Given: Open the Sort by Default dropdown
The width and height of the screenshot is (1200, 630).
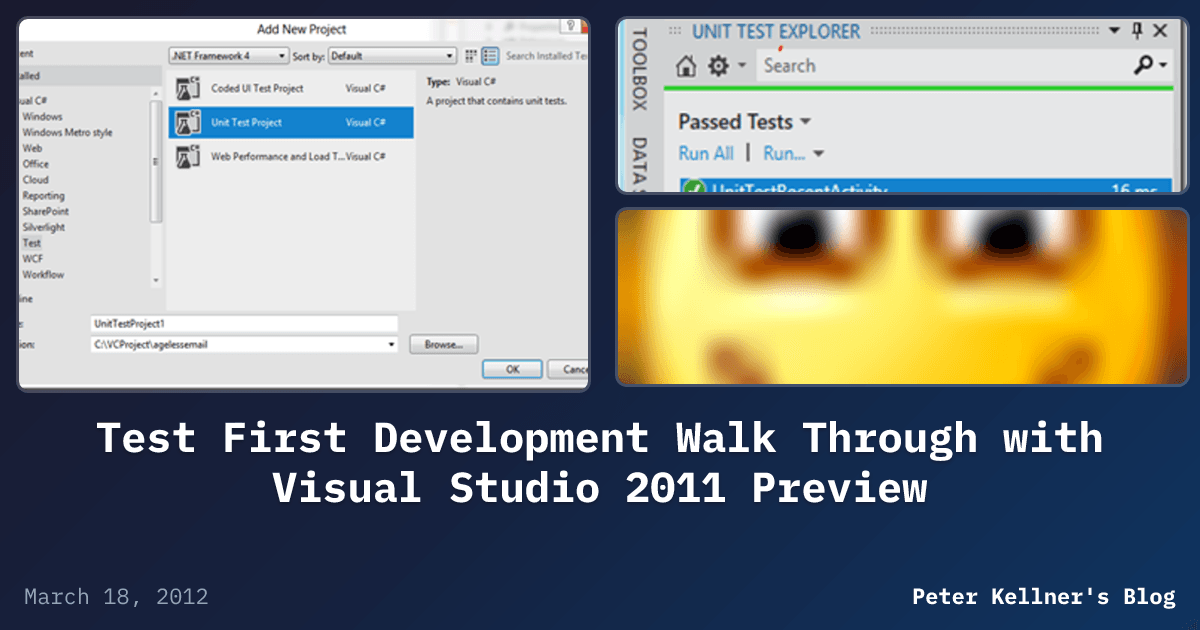Looking at the screenshot, I should (392, 56).
